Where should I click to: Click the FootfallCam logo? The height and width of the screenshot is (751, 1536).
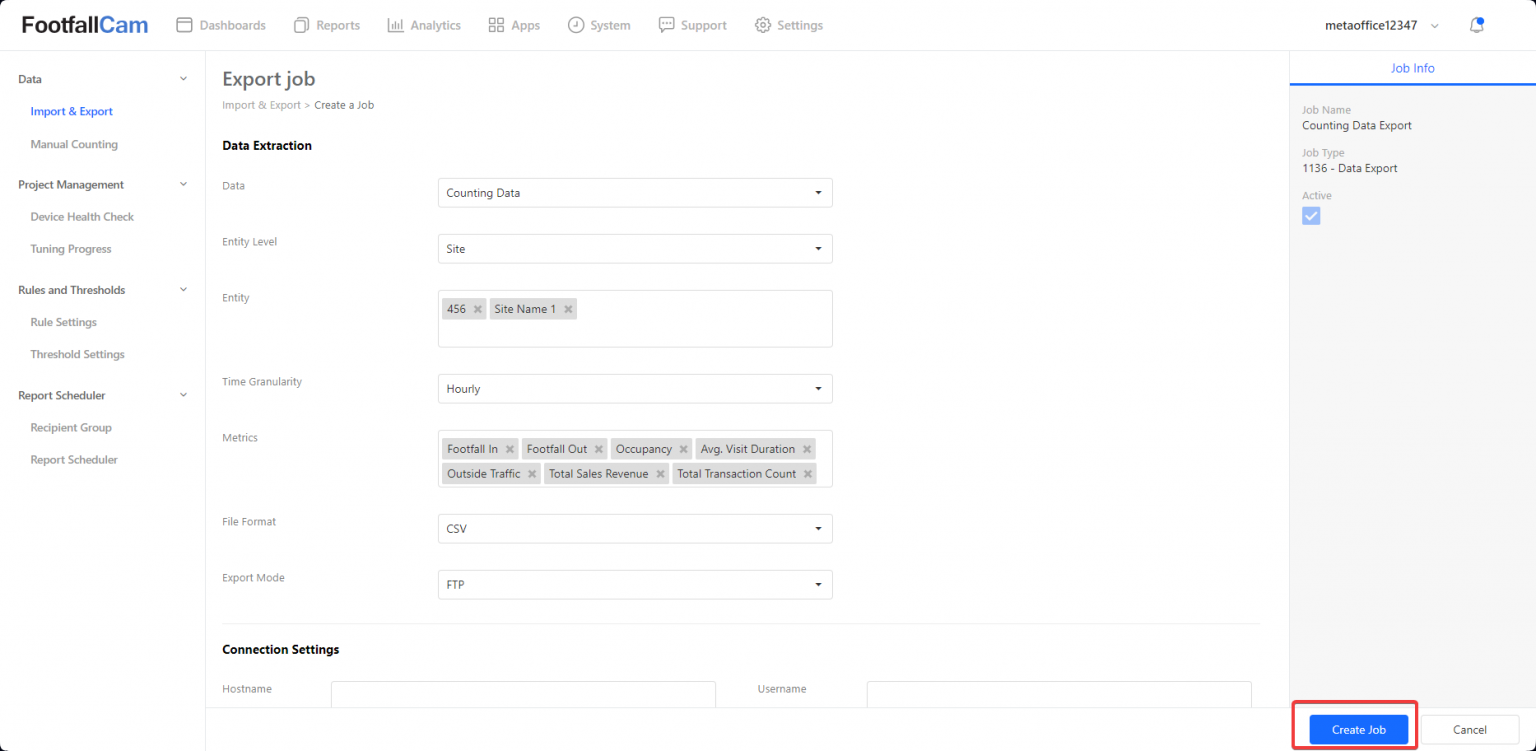coord(84,24)
